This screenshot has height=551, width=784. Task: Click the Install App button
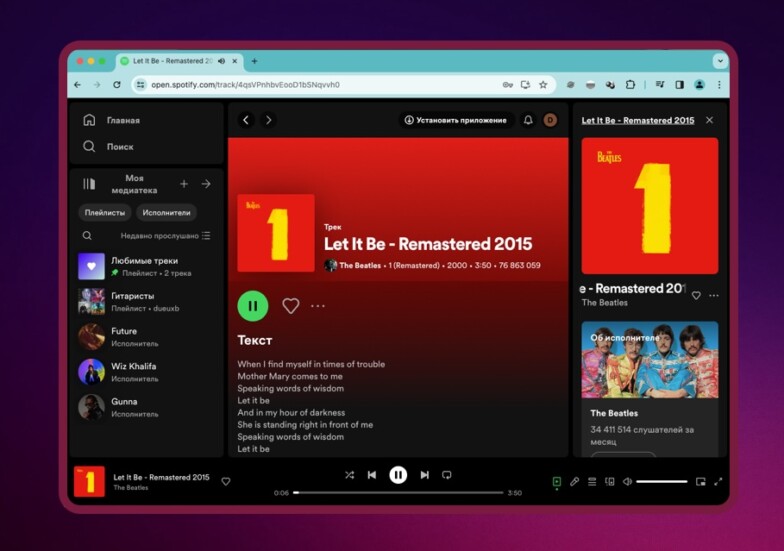click(455, 120)
